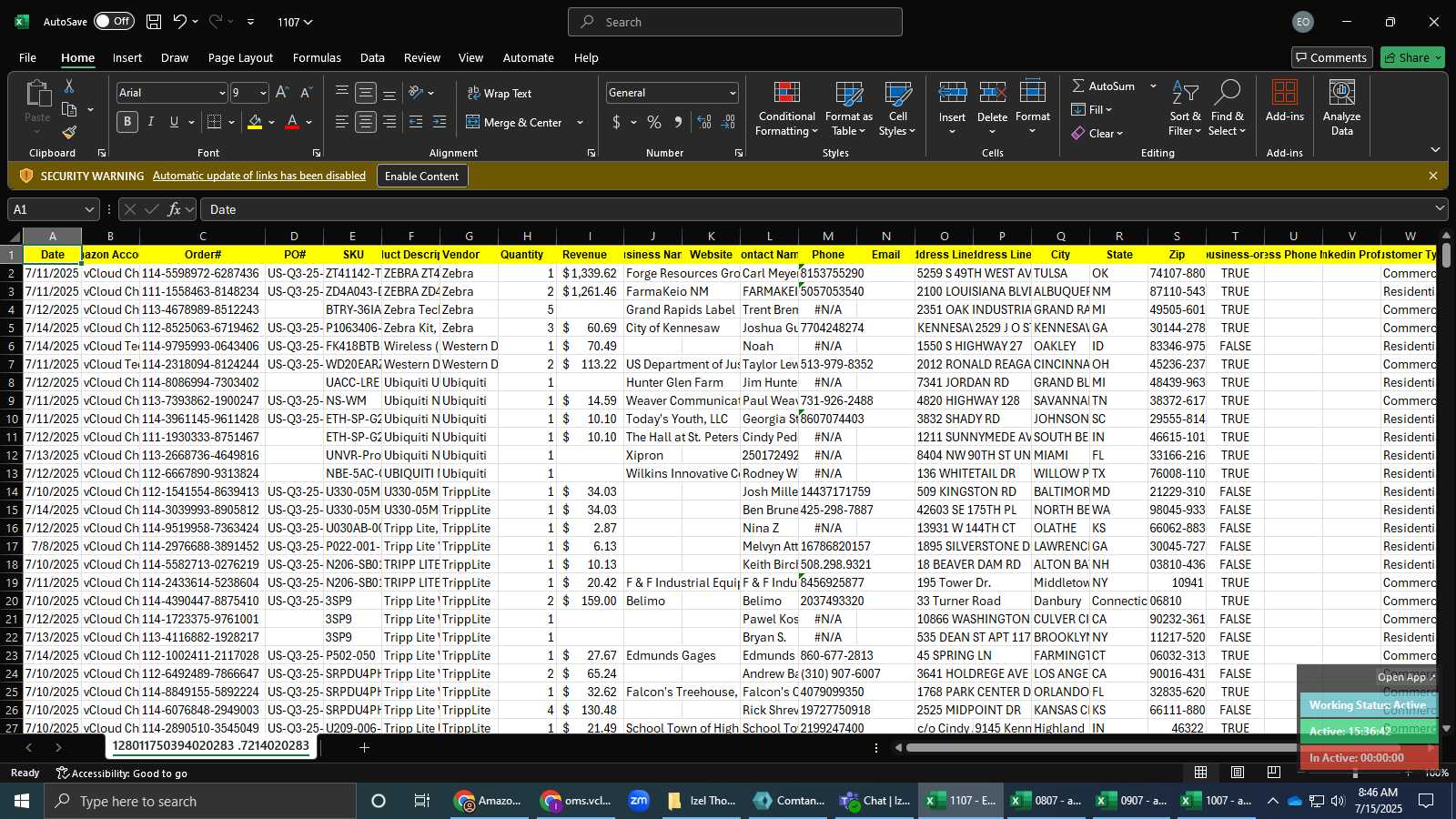Dismiss the security warning bar
This screenshot has height=819, width=1456.
pyautogui.click(x=1433, y=176)
